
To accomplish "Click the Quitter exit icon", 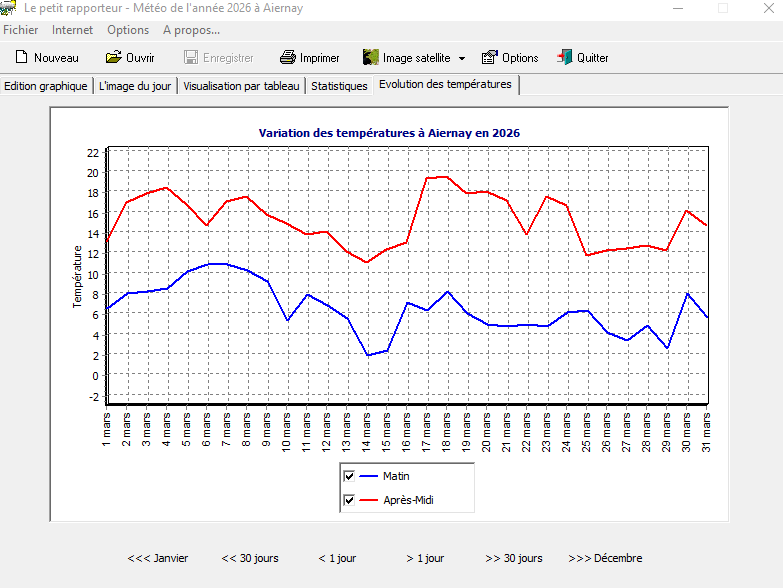I will tap(565, 58).
